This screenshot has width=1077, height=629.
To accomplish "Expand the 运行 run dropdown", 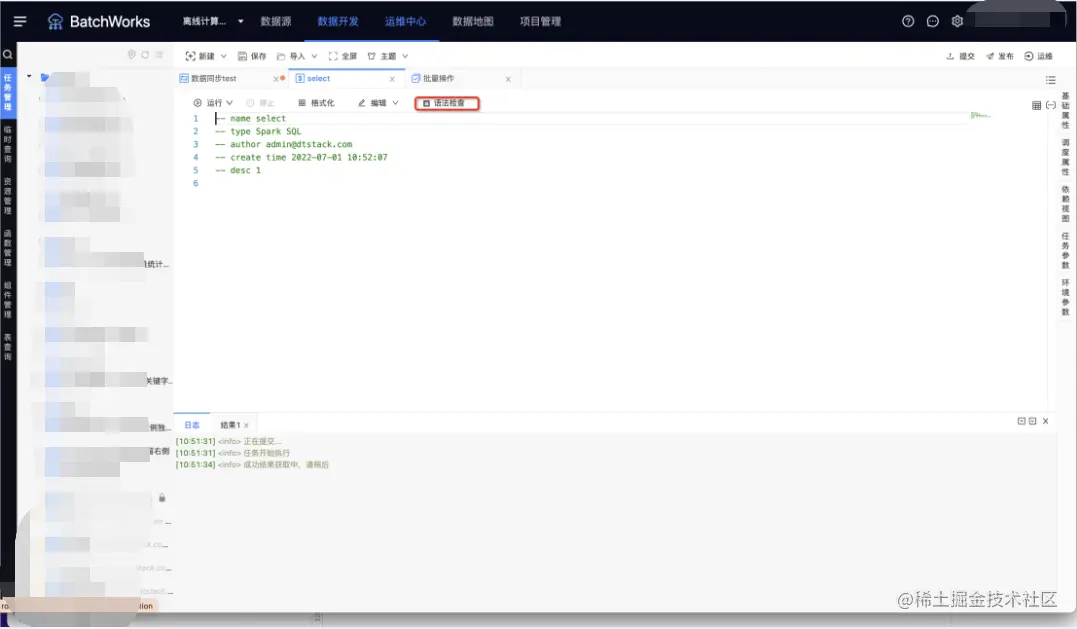I will 229,103.
